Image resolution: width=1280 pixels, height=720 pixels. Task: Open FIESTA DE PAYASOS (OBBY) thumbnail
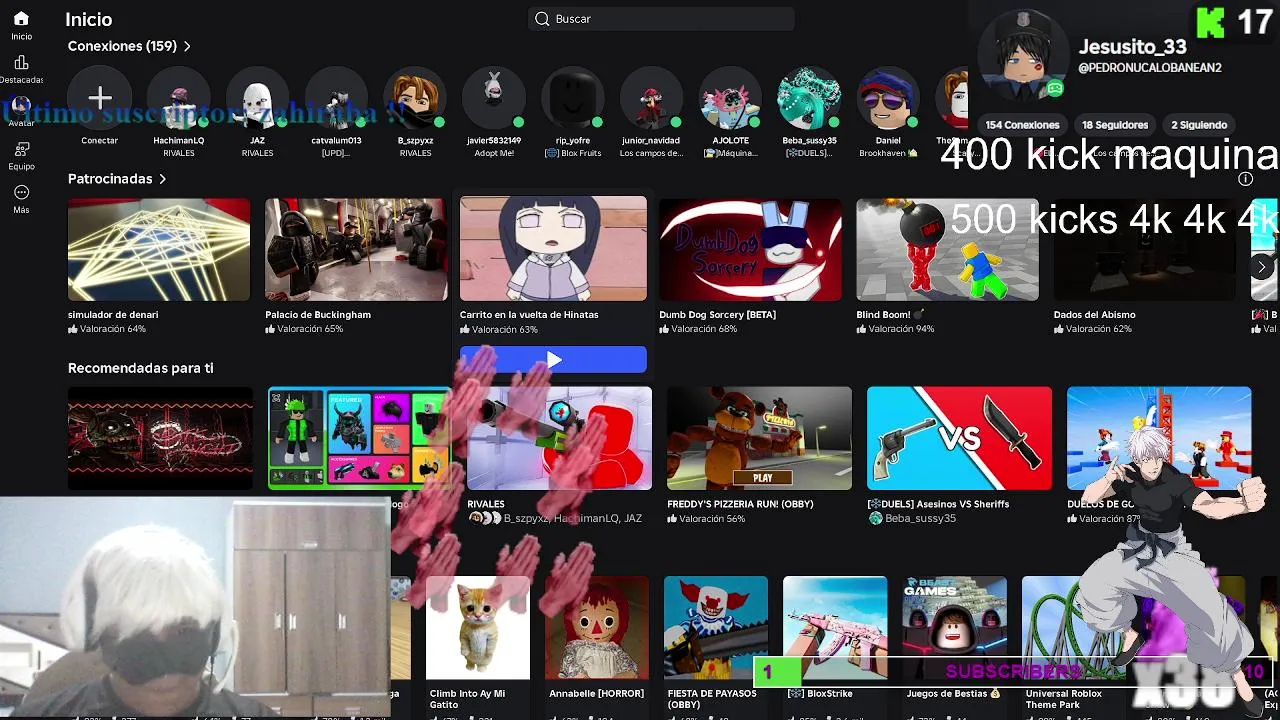coord(716,628)
